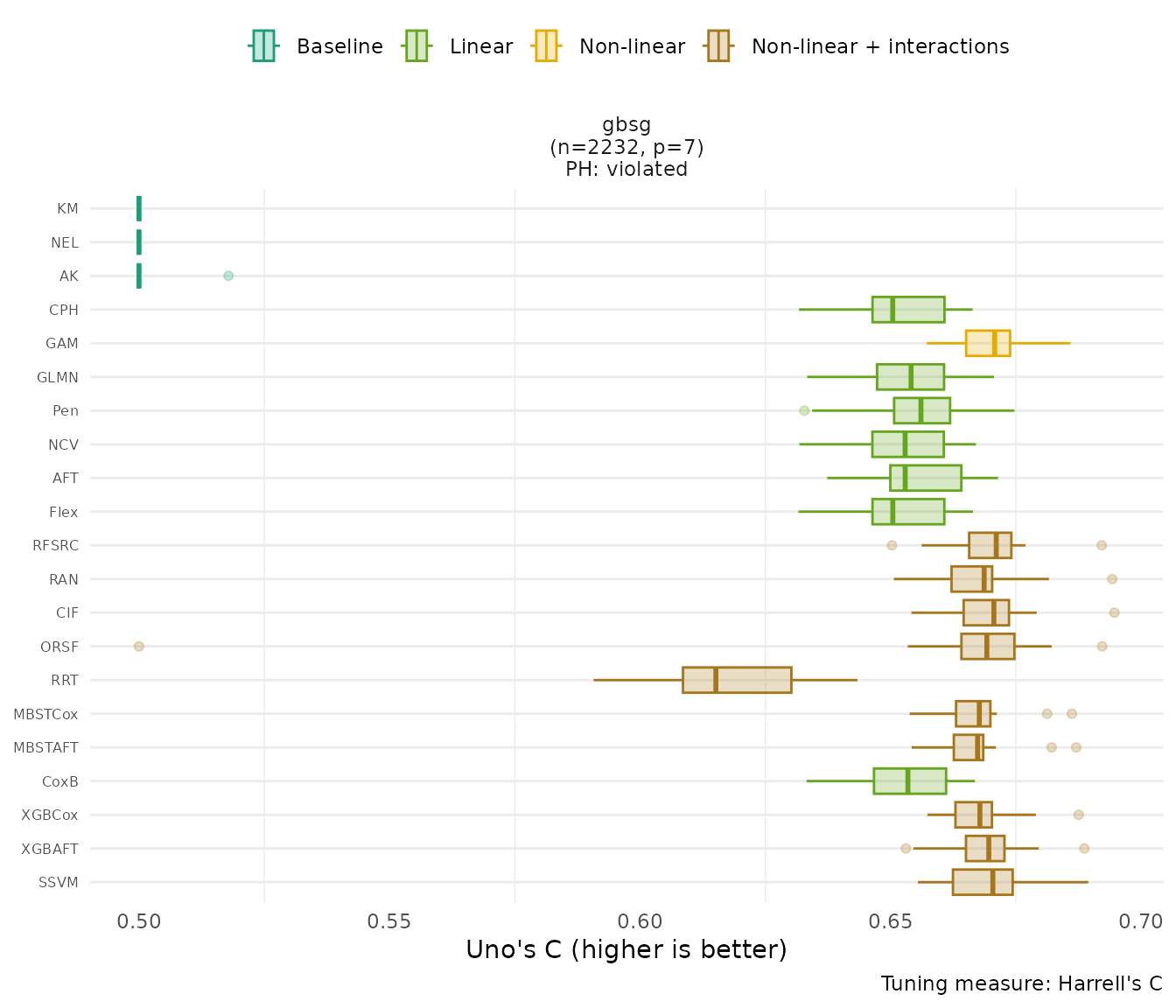The width and height of the screenshot is (1176, 1008).
Task: Click the Baseline legend color swatch
Action: coord(263,46)
